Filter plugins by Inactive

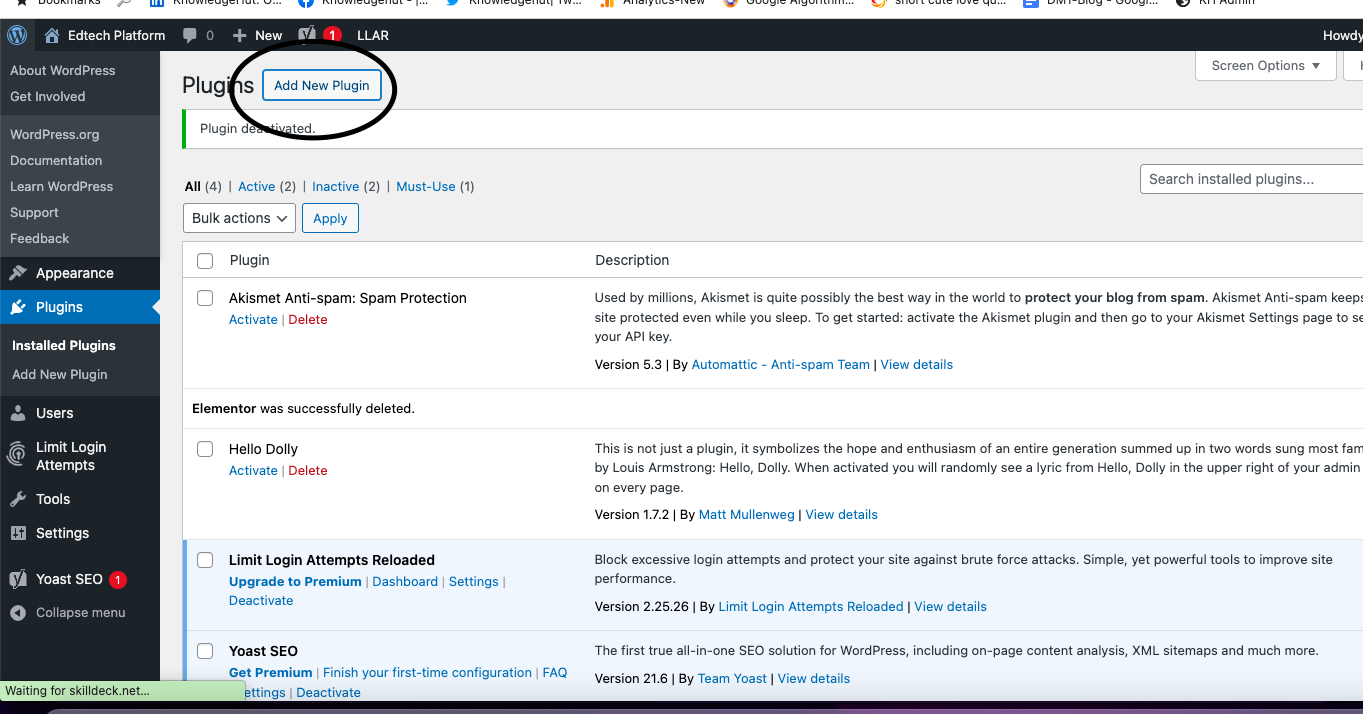[x=336, y=186]
